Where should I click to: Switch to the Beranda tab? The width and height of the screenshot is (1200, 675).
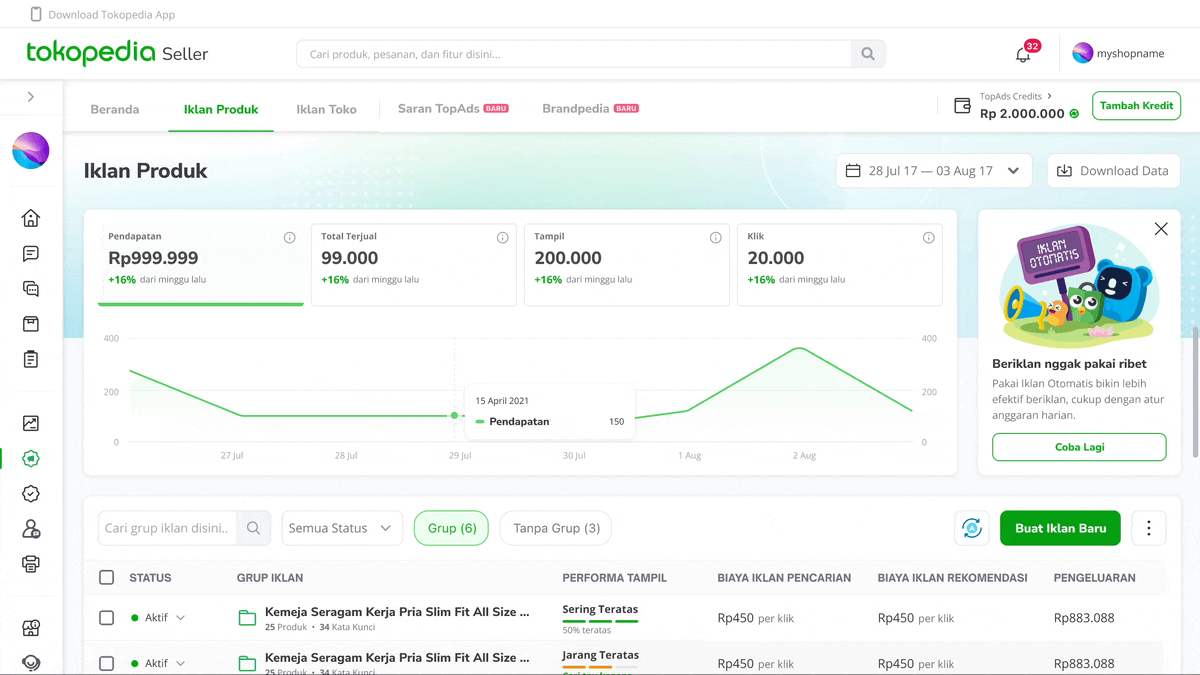point(115,109)
